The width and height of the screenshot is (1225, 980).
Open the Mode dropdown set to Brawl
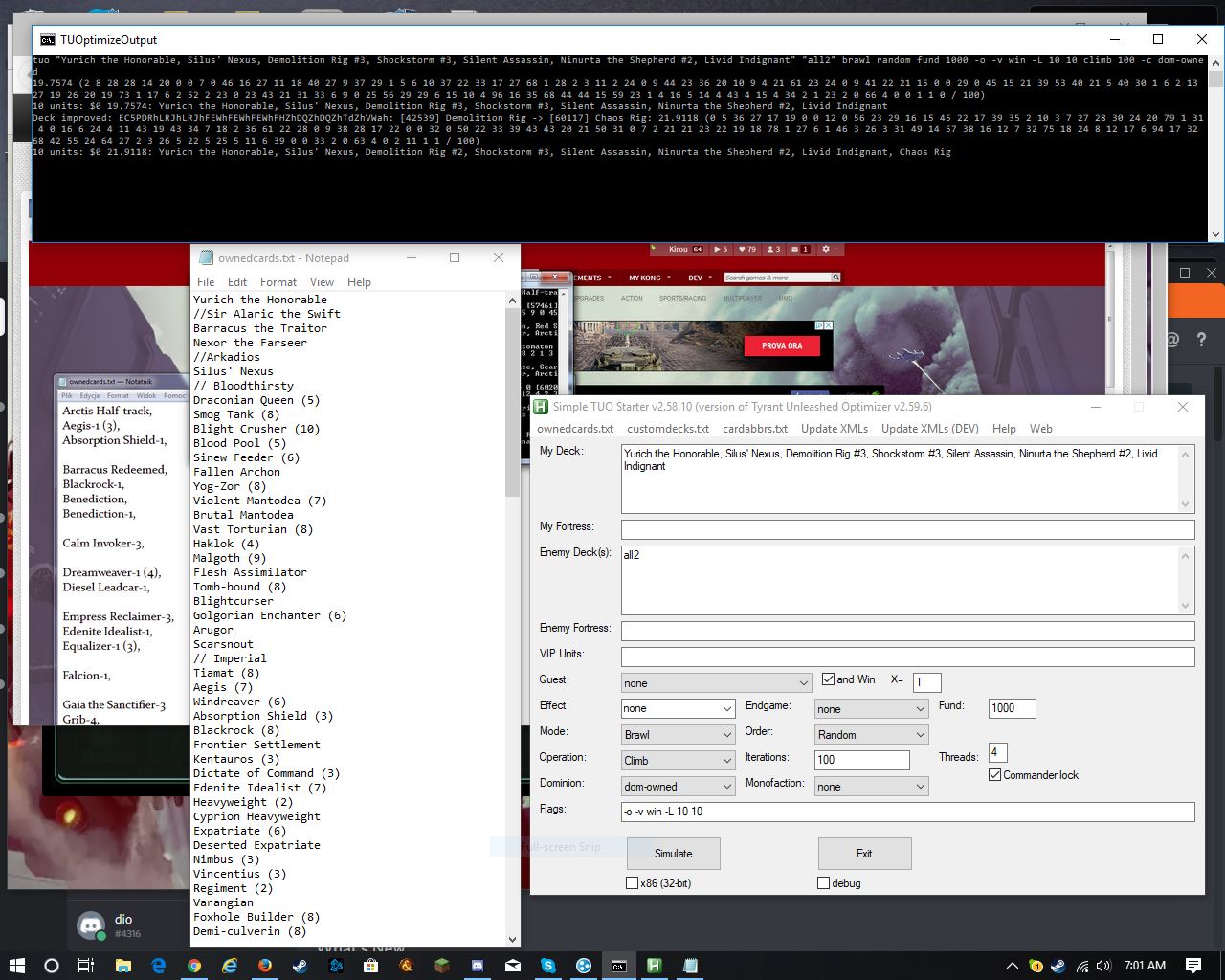[x=678, y=735]
